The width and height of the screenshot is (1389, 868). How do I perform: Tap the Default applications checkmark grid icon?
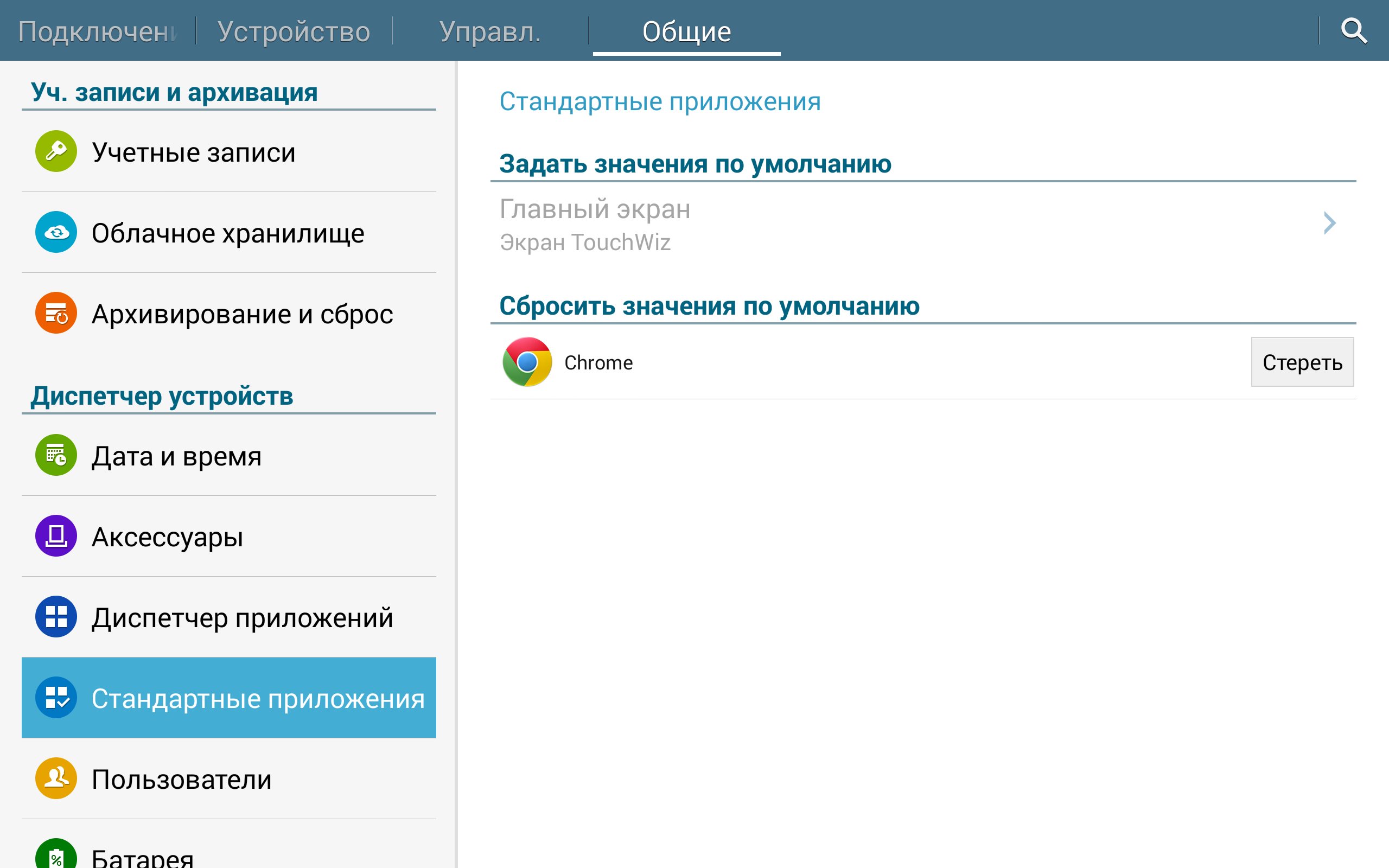click(56, 698)
